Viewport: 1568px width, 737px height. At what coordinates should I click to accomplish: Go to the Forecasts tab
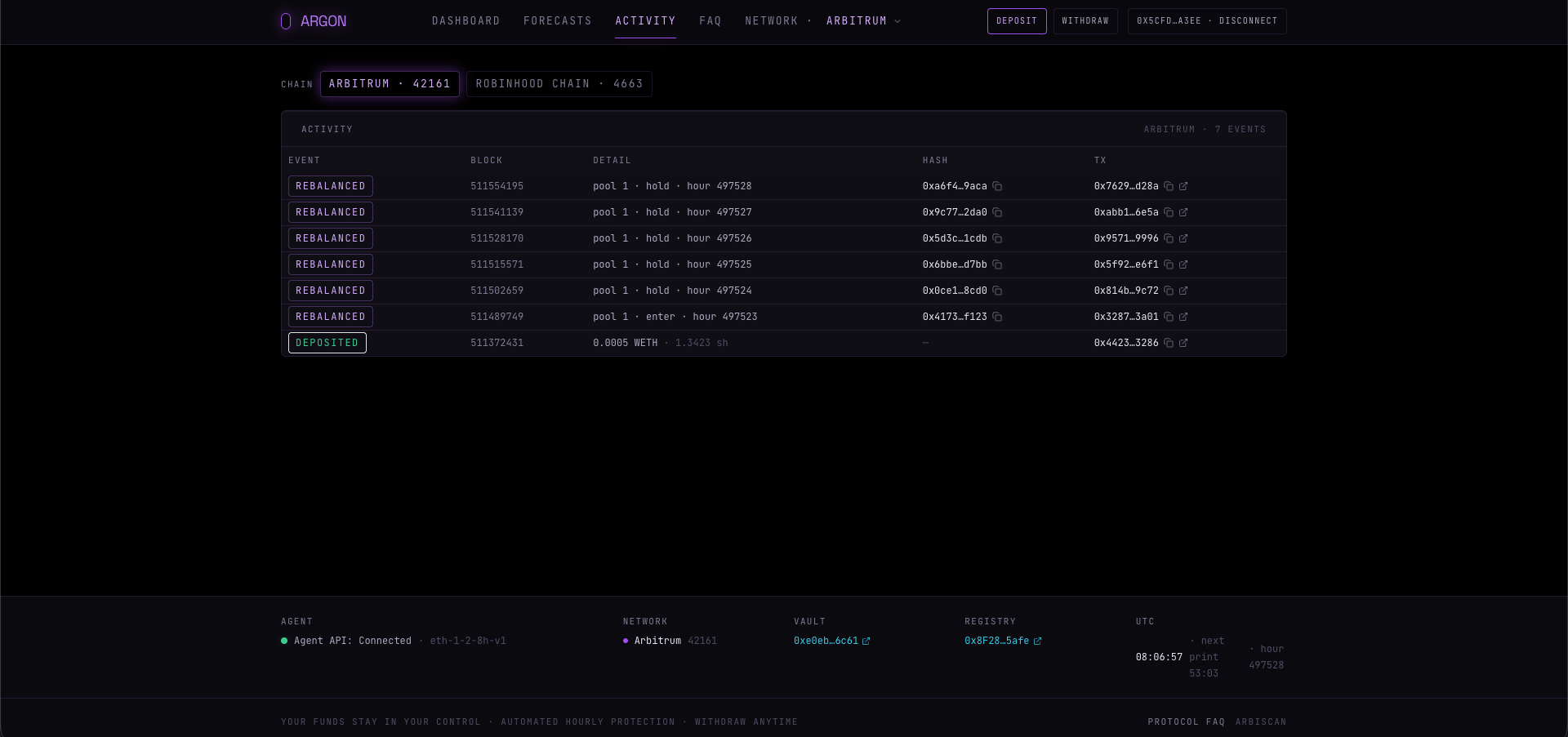click(x=558, y=21)
